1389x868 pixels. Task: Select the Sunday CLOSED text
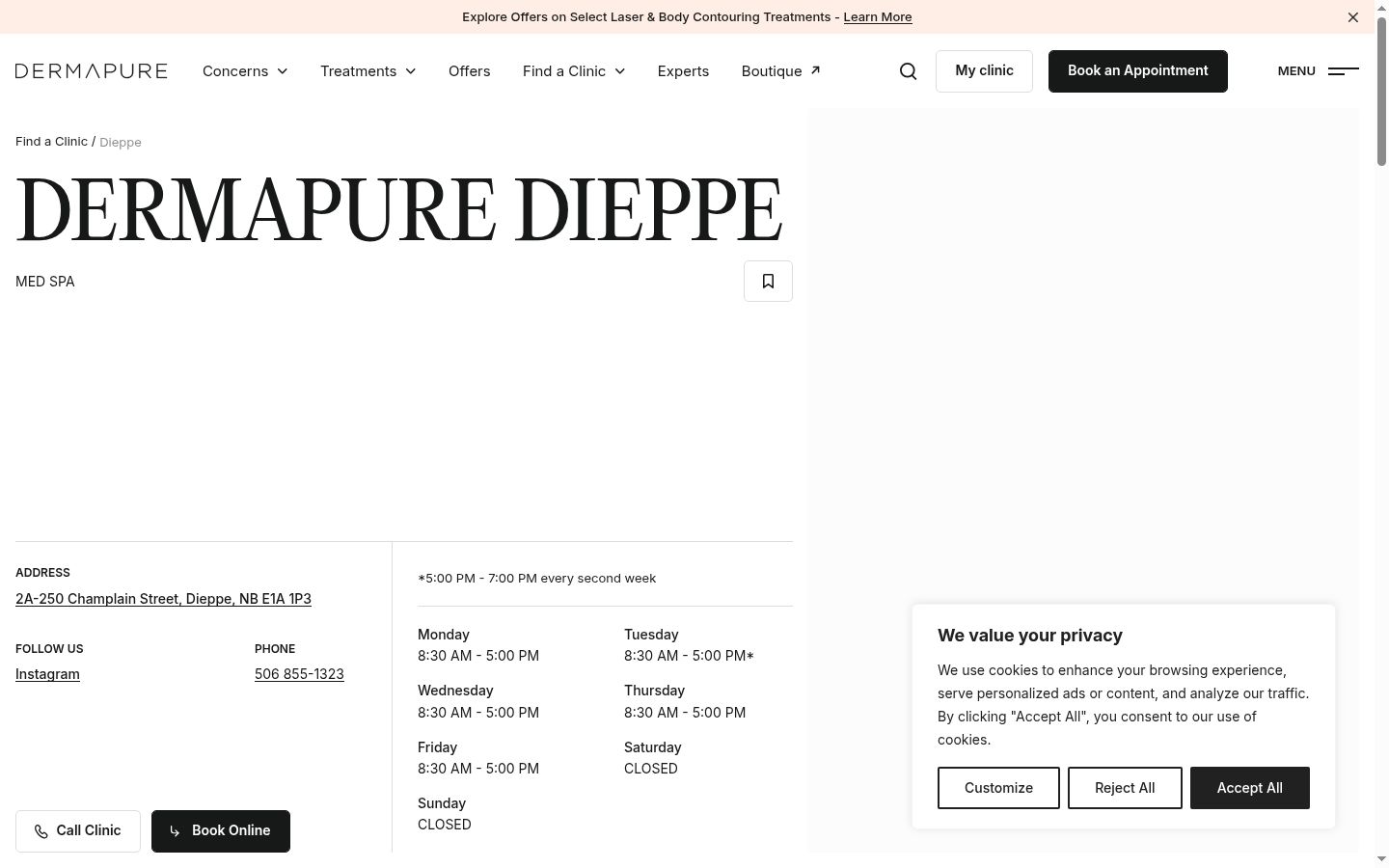[445, 825]
